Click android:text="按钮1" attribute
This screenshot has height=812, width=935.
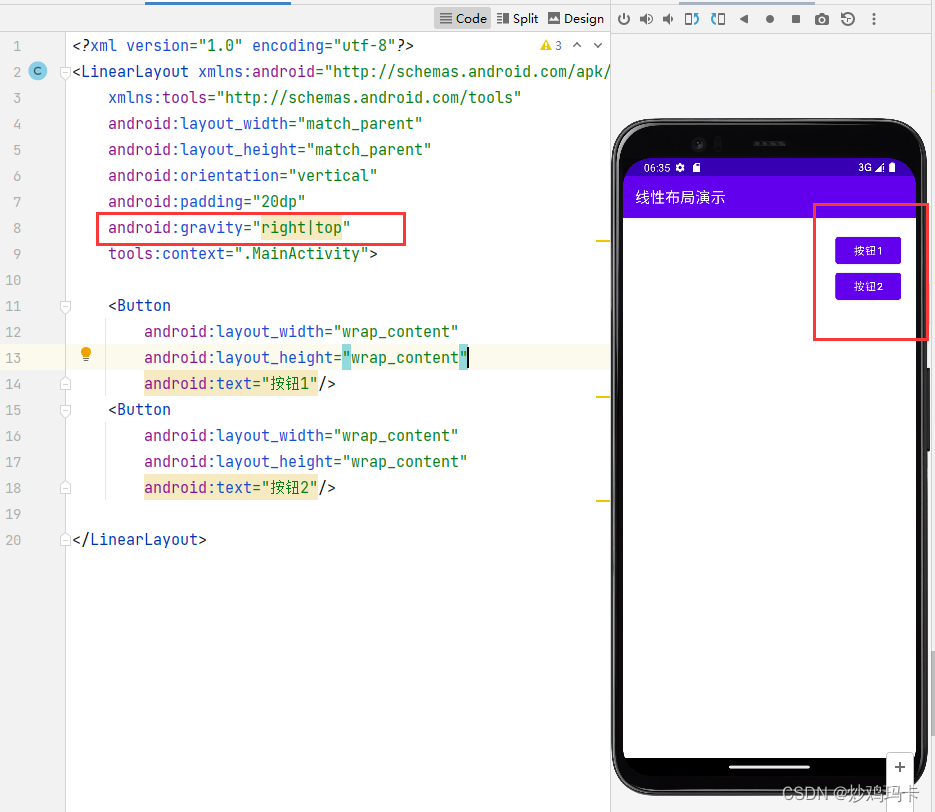231,384
